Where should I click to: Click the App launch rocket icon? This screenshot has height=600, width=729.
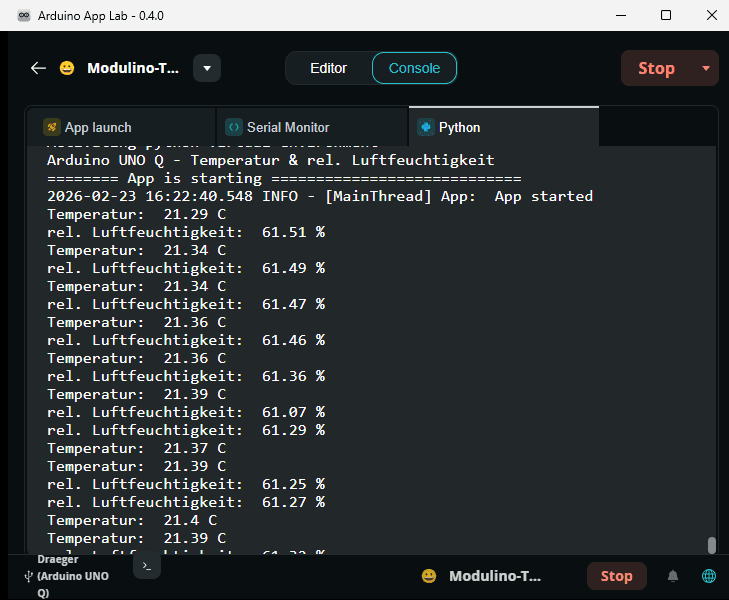52,127
